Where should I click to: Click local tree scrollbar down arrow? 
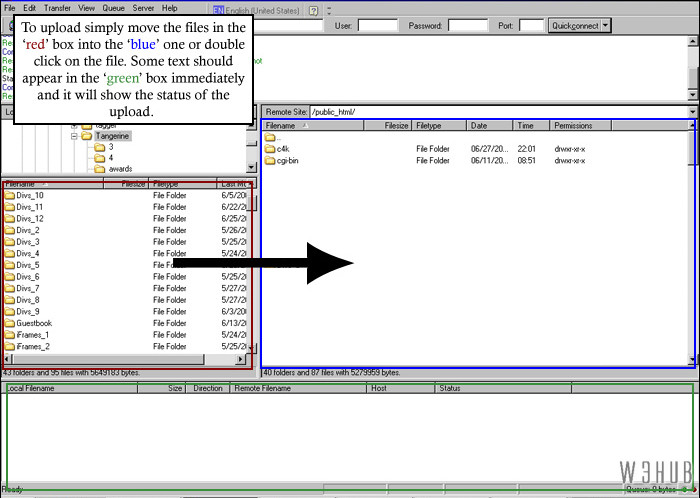tap(251, 167)
